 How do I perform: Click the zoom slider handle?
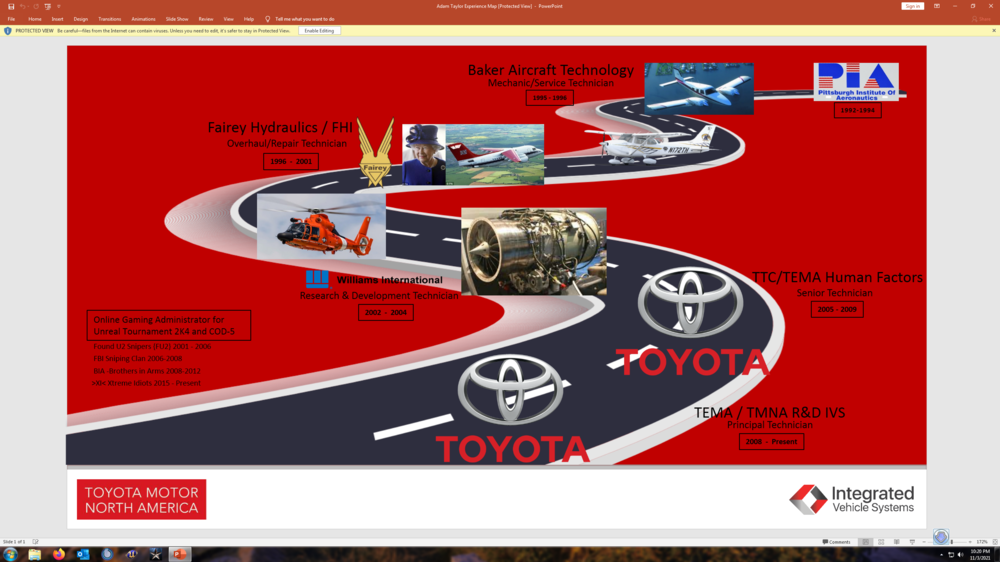tap(952, 542)
